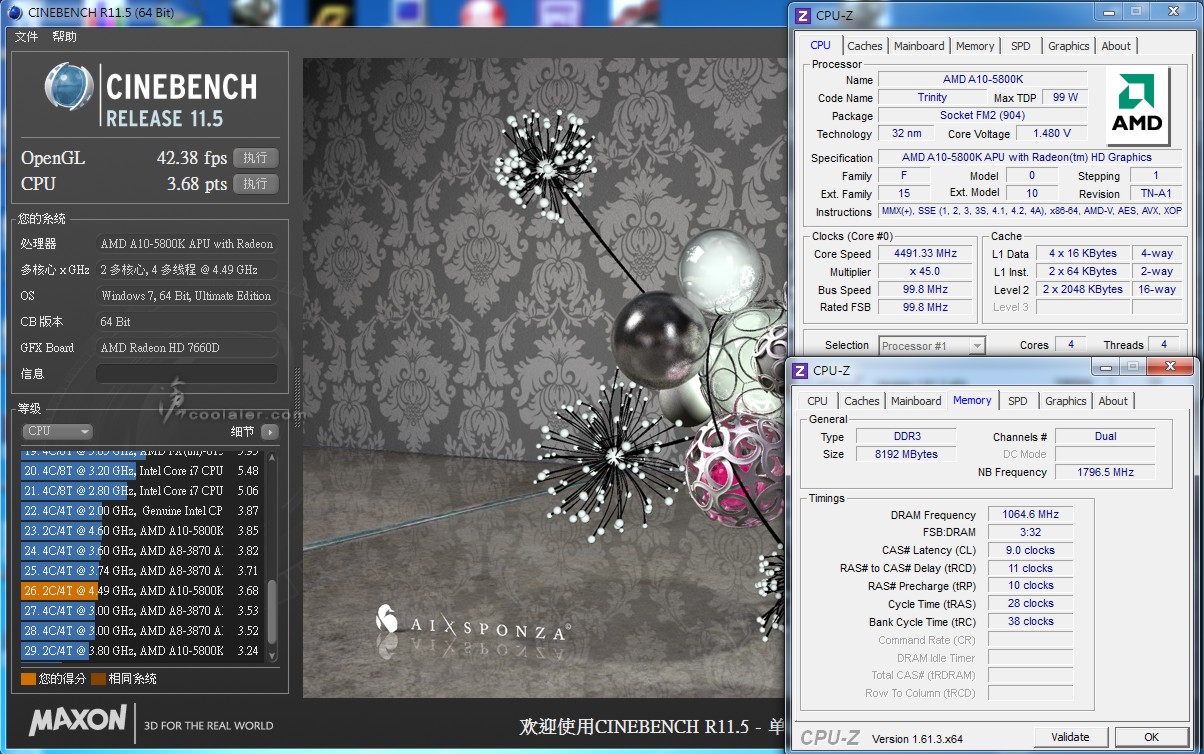Click the Validate button in CPU-Z

pyautogui.click(x=1070, y=737)
